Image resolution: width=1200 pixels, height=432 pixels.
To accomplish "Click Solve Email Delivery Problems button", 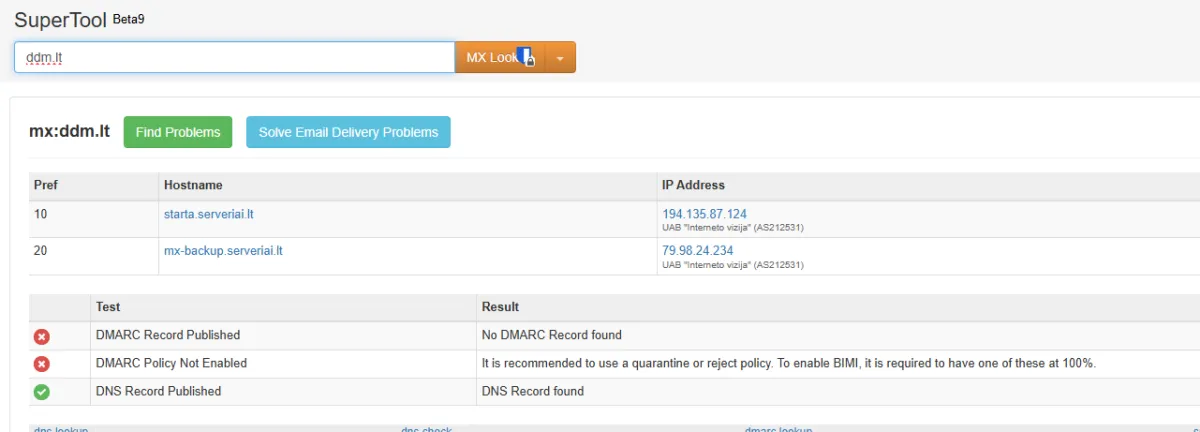I will click(348, 132).
